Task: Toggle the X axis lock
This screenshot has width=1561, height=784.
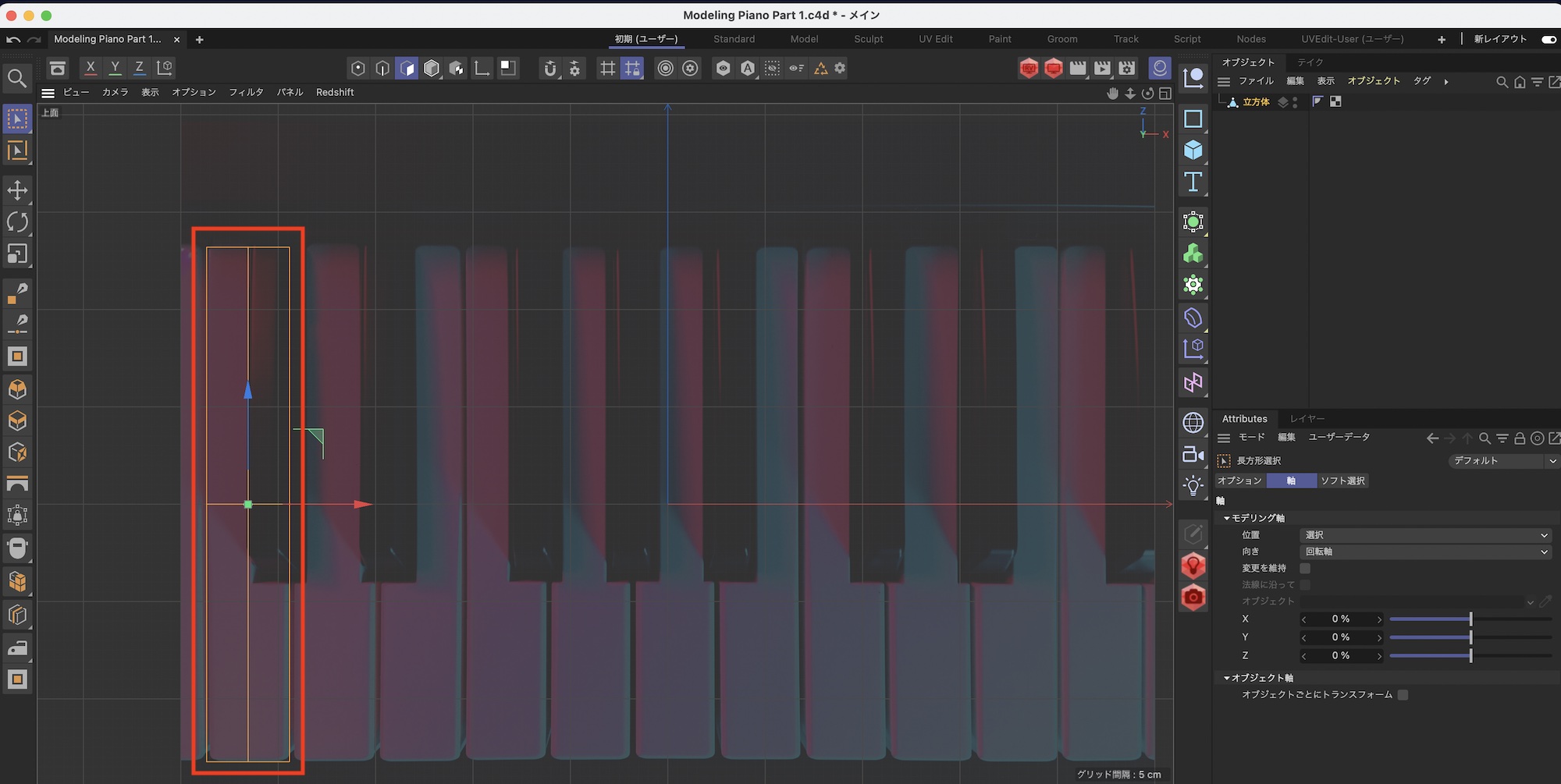Action: pos(91,68)
